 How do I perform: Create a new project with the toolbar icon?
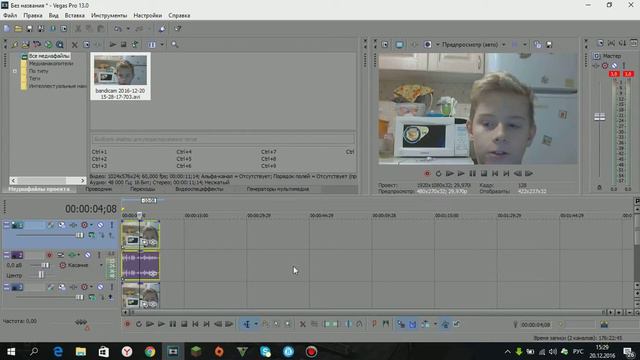pyautogui.click(x=7, y=29)
